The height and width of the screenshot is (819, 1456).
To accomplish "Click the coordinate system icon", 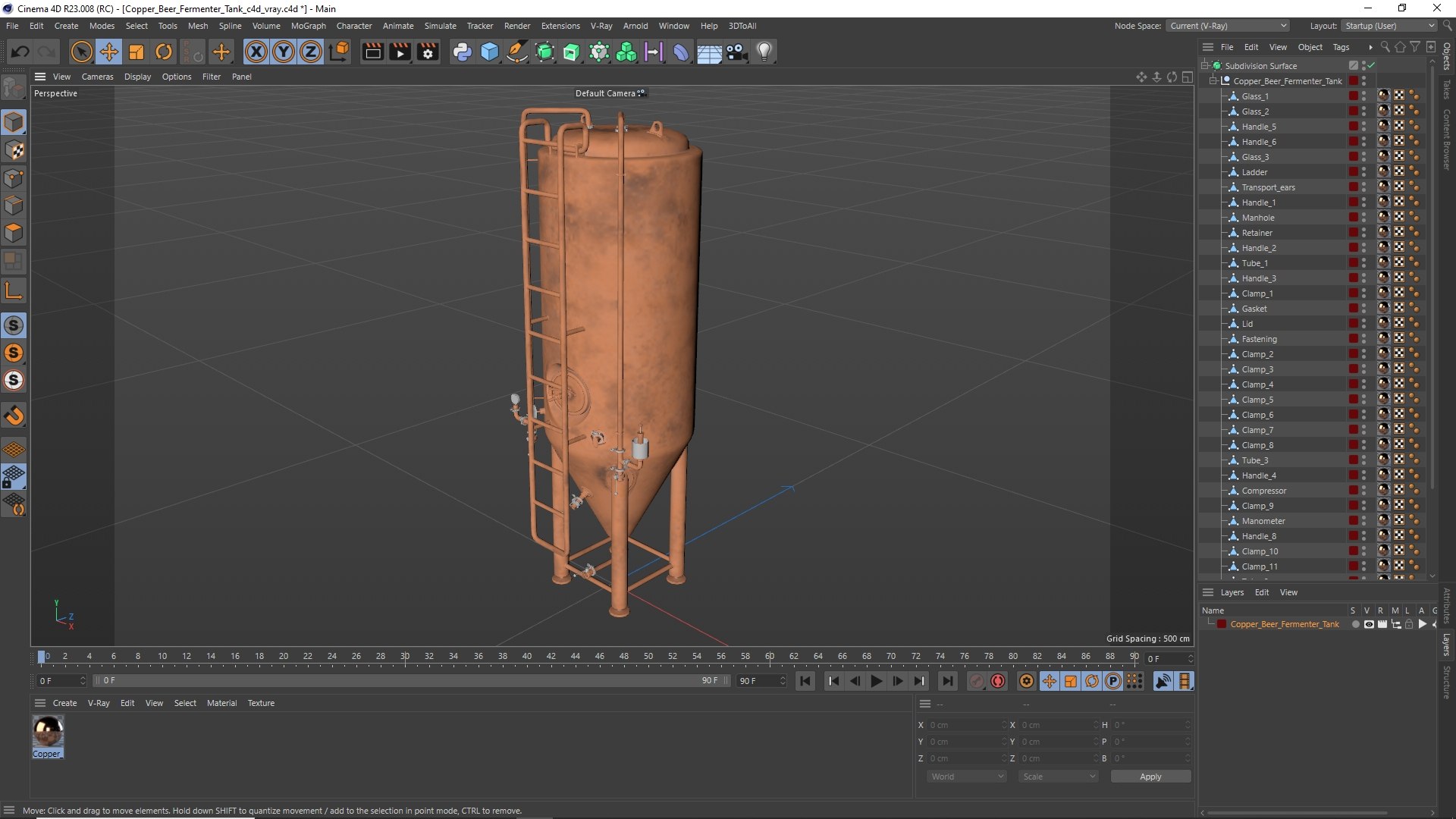I will tap(339, 52).
